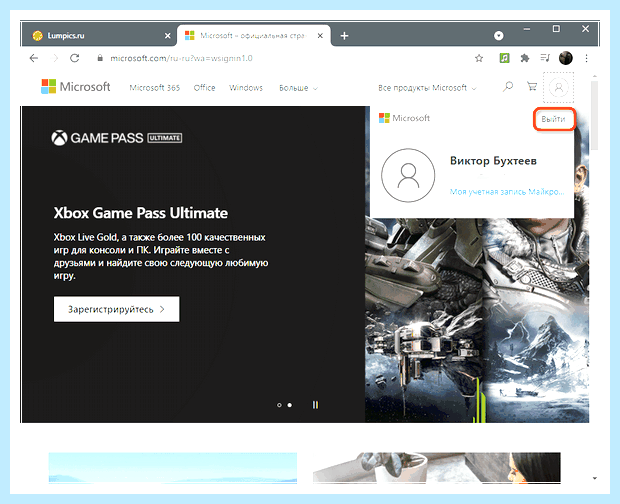Click the Зарегистрируйтесь button
The width and height of the screenshot is (620, 504).
(117, 309)
